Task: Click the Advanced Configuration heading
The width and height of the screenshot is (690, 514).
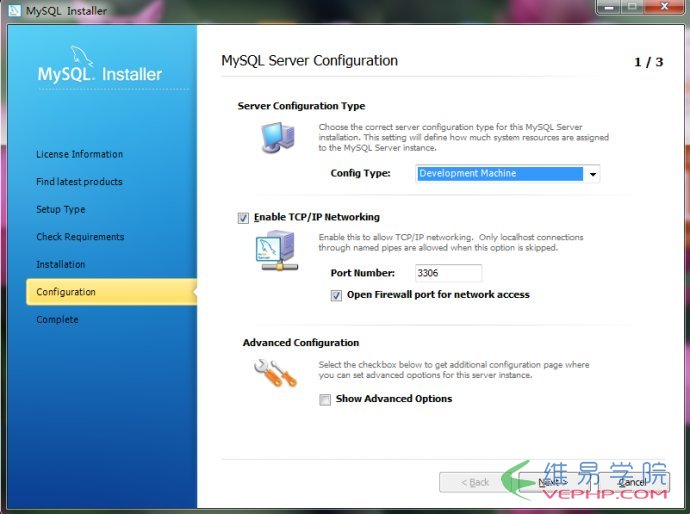Action: pos(301,343)
